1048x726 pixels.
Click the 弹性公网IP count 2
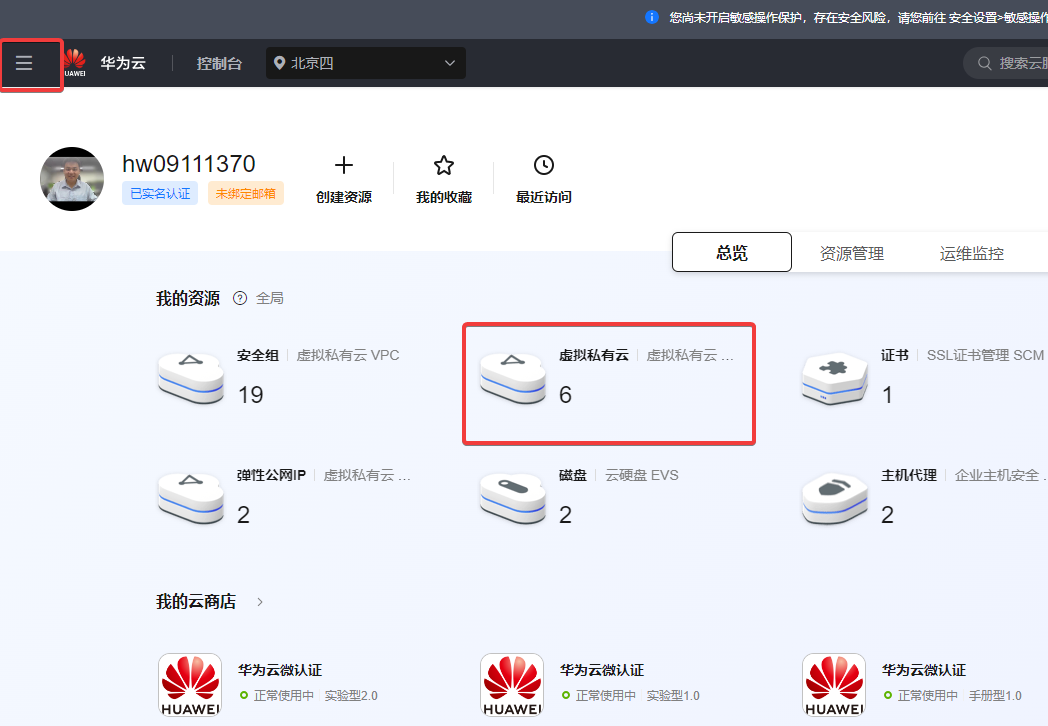(x=243, y=514)
